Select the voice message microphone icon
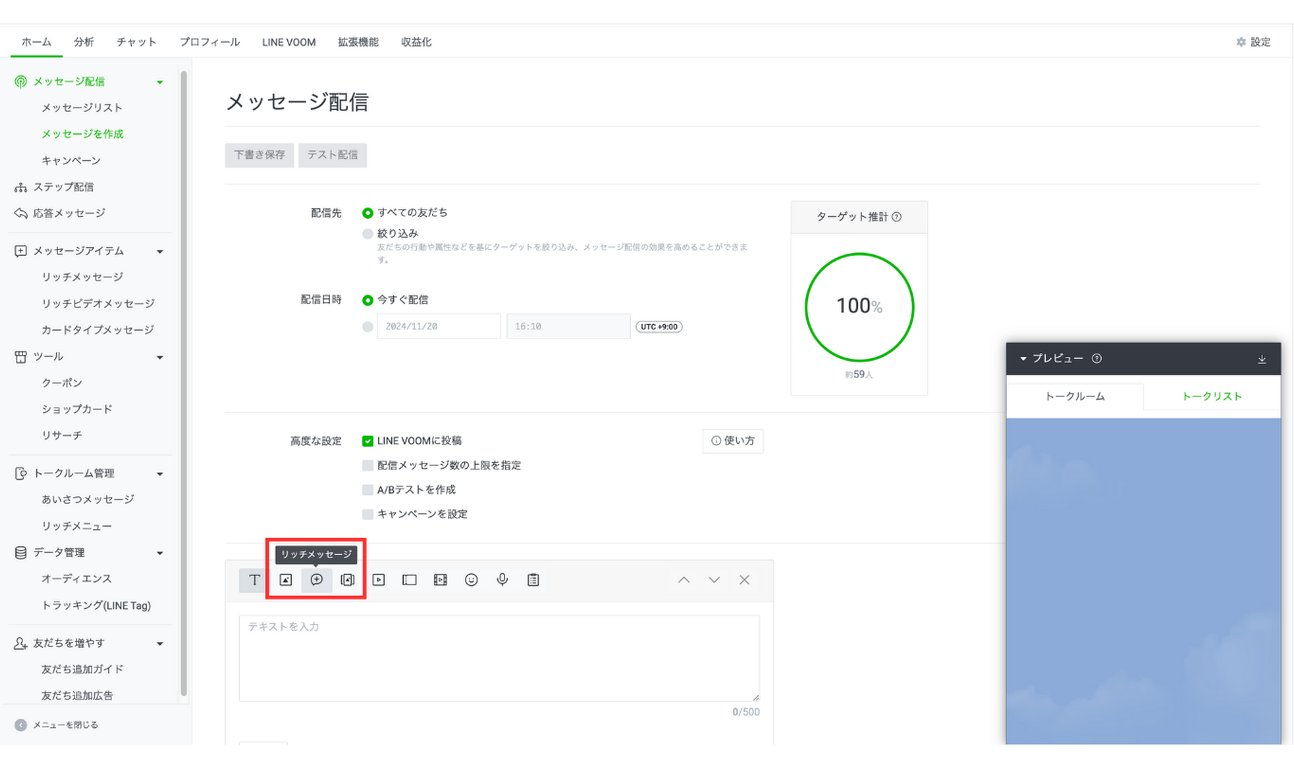The width and height of the screenshot is (1294, 768). pos(503,580)
